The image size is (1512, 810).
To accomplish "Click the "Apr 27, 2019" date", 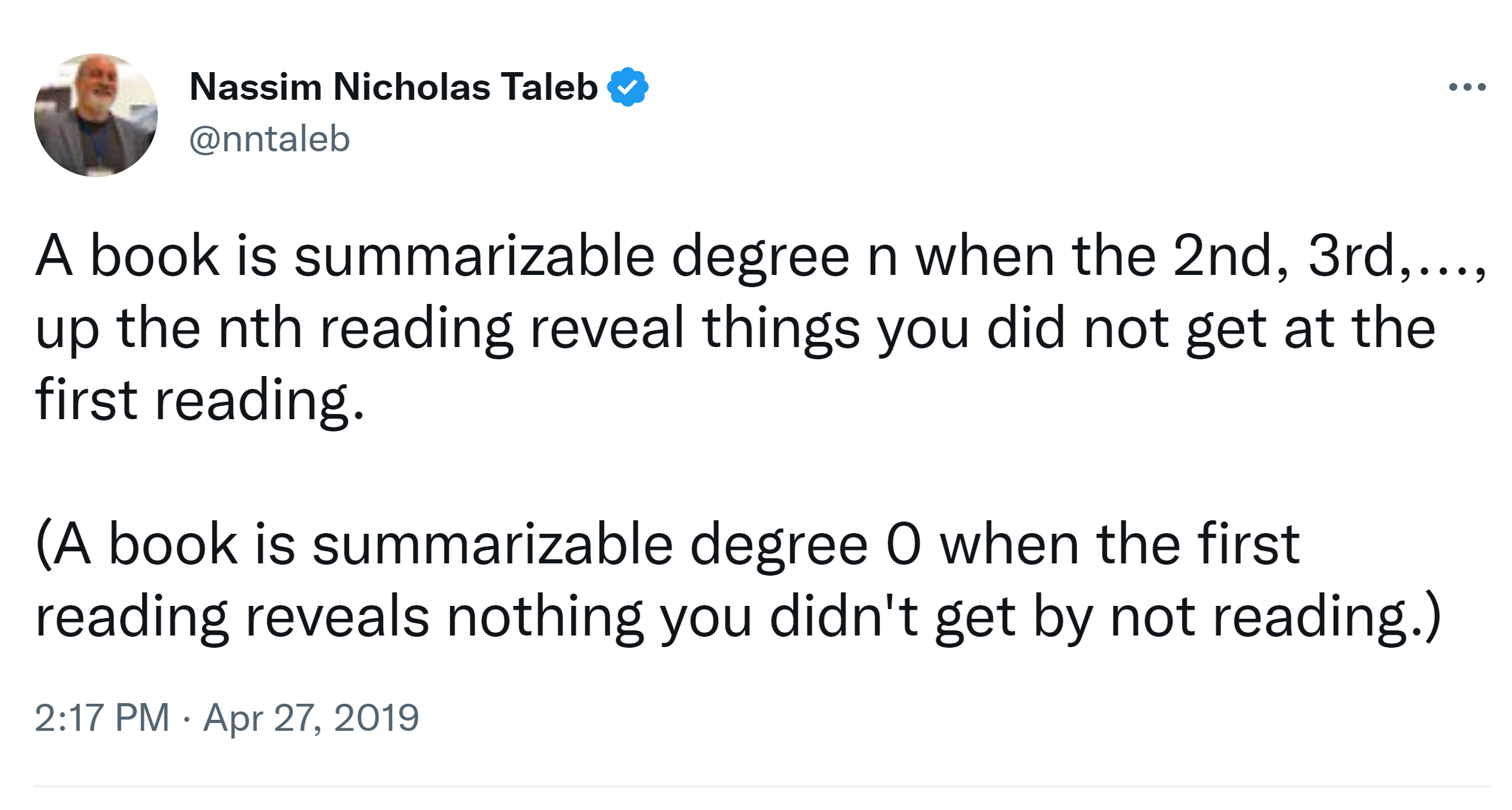I will (x=311, y=717).
